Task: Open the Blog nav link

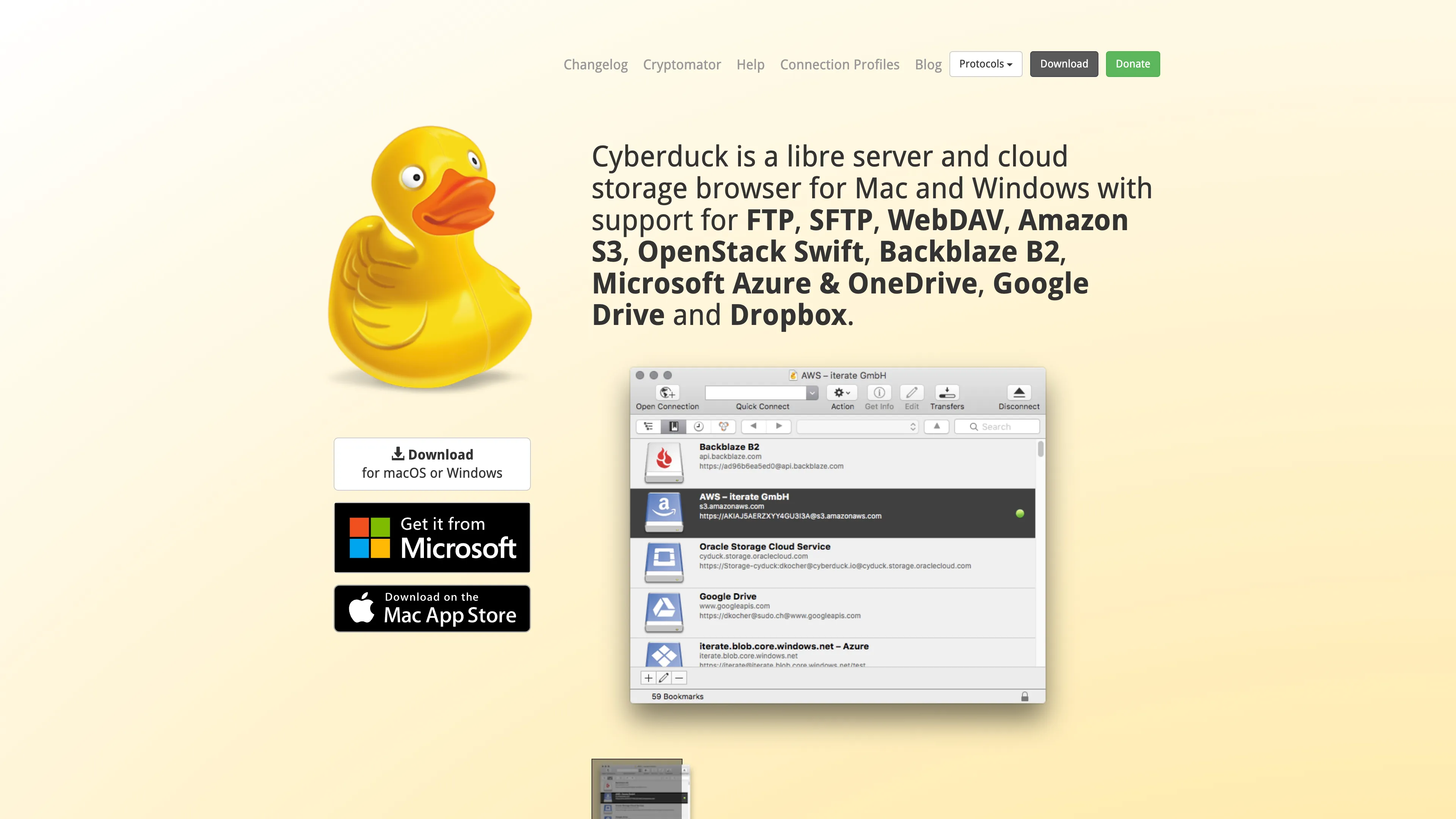Action: (x=928, y=64)
